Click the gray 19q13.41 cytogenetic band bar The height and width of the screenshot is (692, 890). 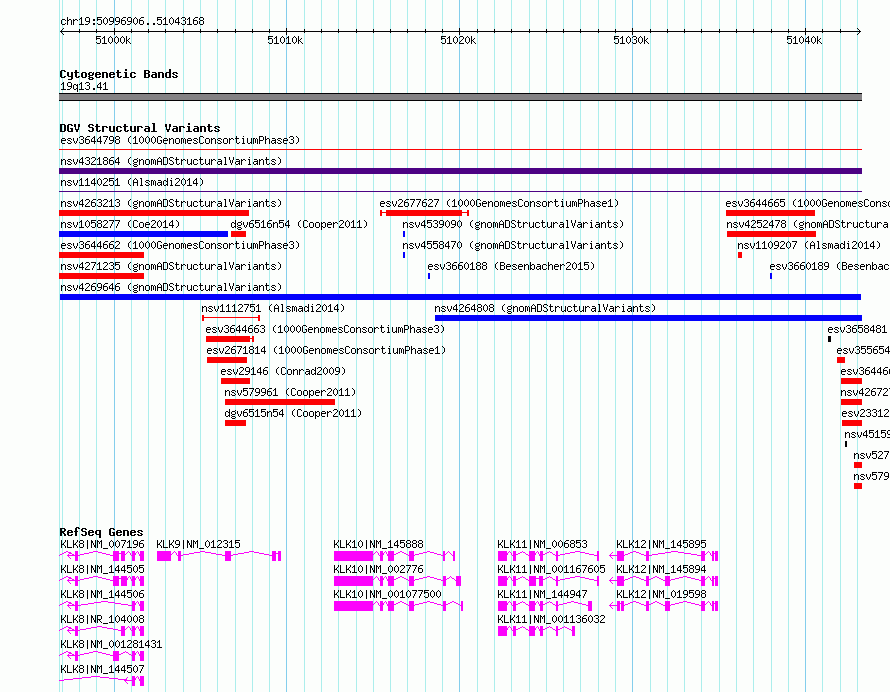coord(460,97)
